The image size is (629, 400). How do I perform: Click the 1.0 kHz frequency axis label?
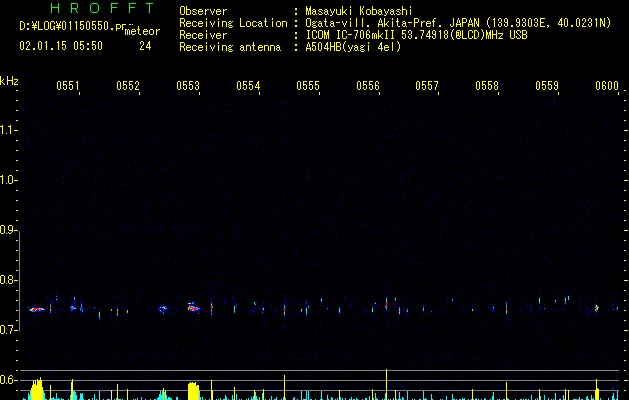click(8, 180)
